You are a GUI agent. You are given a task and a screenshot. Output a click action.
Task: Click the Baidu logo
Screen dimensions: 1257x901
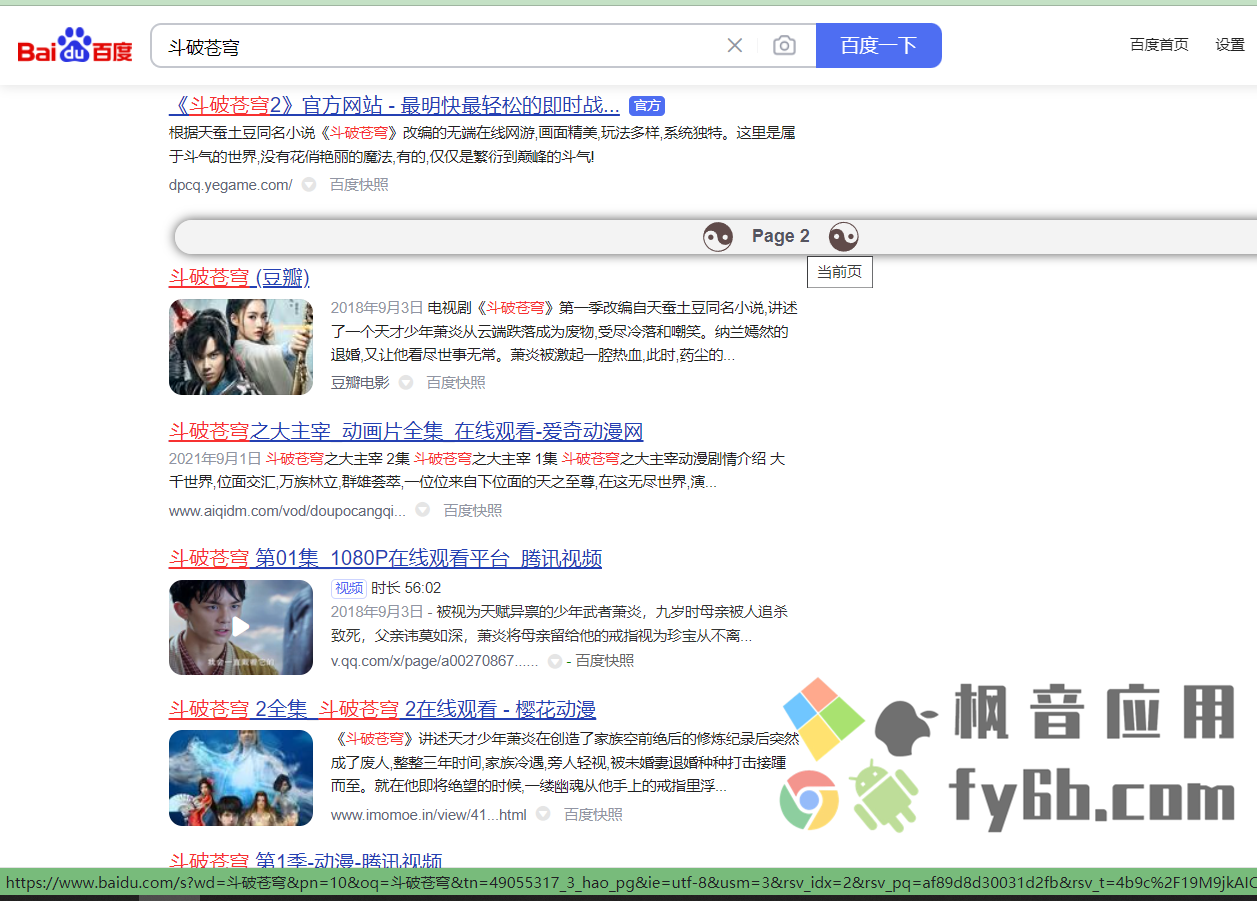(75, 46)
